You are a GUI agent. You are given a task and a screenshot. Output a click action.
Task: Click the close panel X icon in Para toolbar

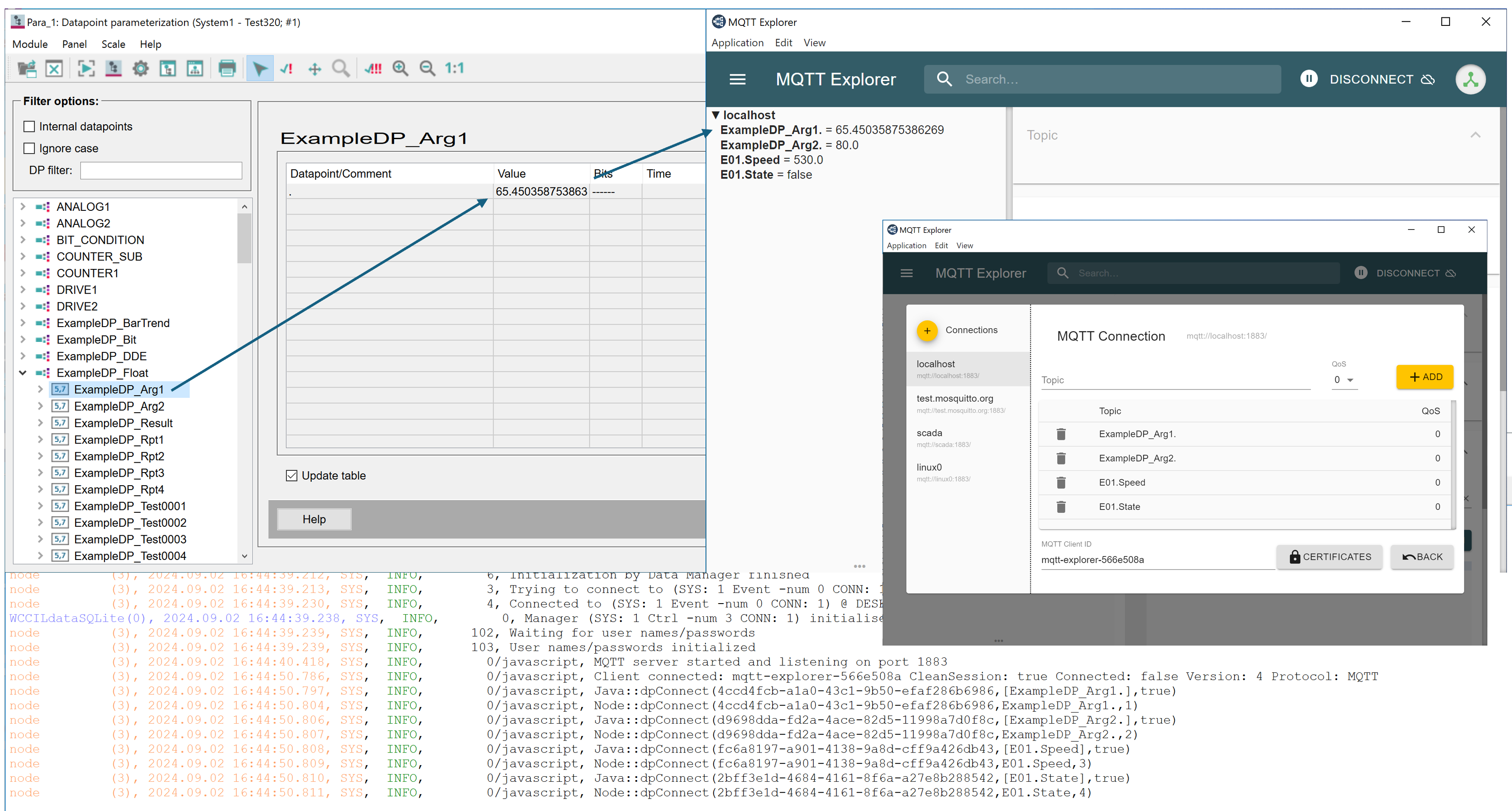pyautogui.click(x=54, y=69)
